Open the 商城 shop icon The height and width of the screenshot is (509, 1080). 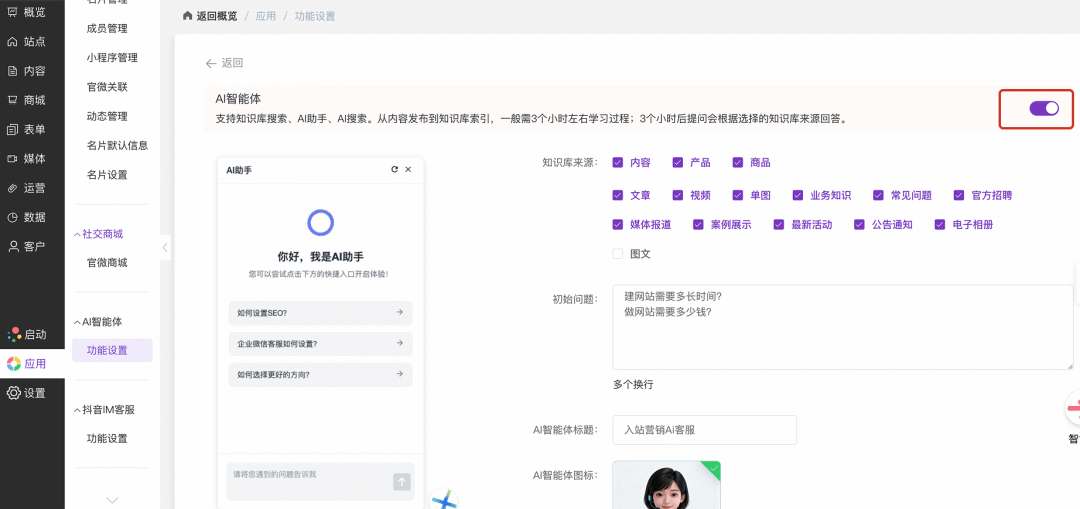click(13, 100)
